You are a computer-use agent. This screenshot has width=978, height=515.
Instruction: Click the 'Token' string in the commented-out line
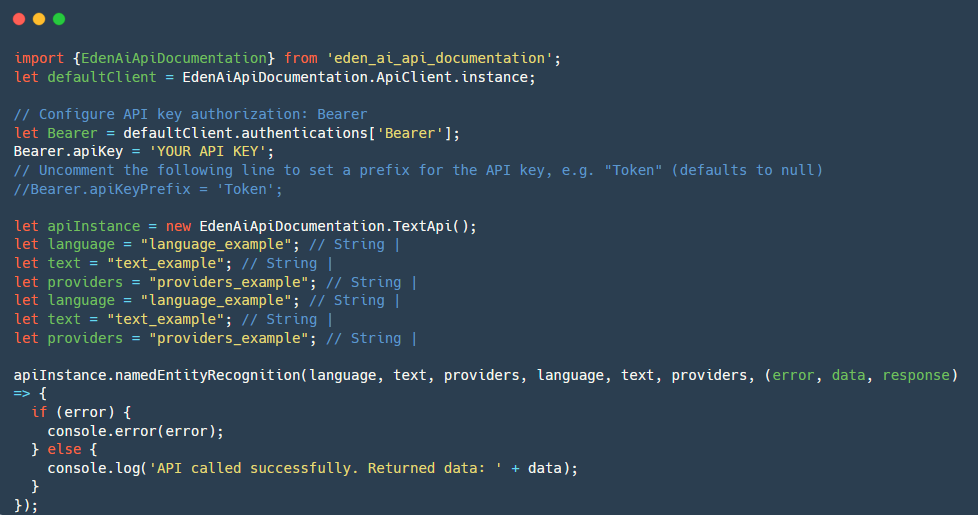click(246, 189)
